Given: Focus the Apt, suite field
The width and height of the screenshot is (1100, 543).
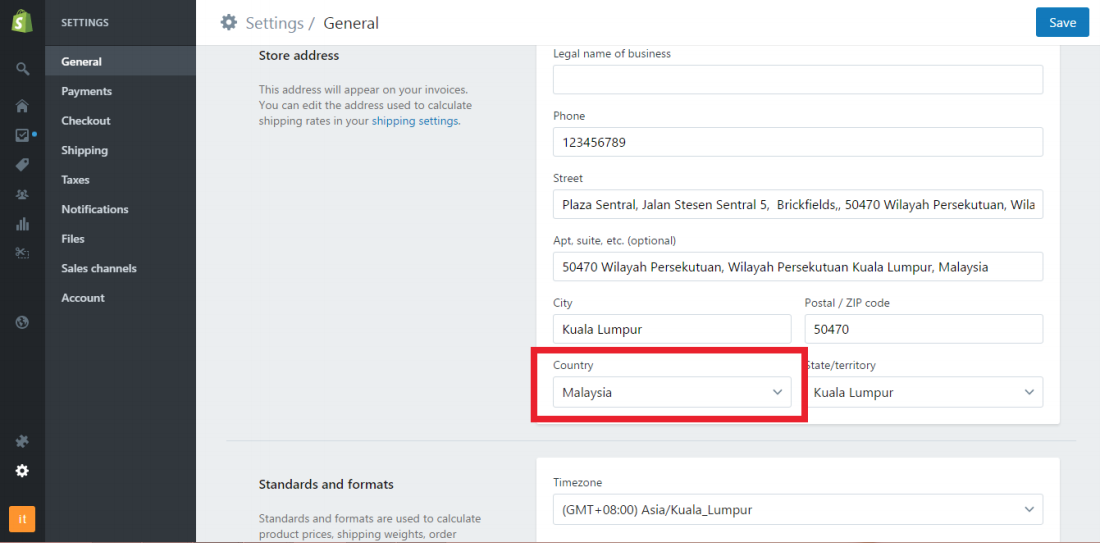Looking at the screenshot, I should tap(798, 267).
